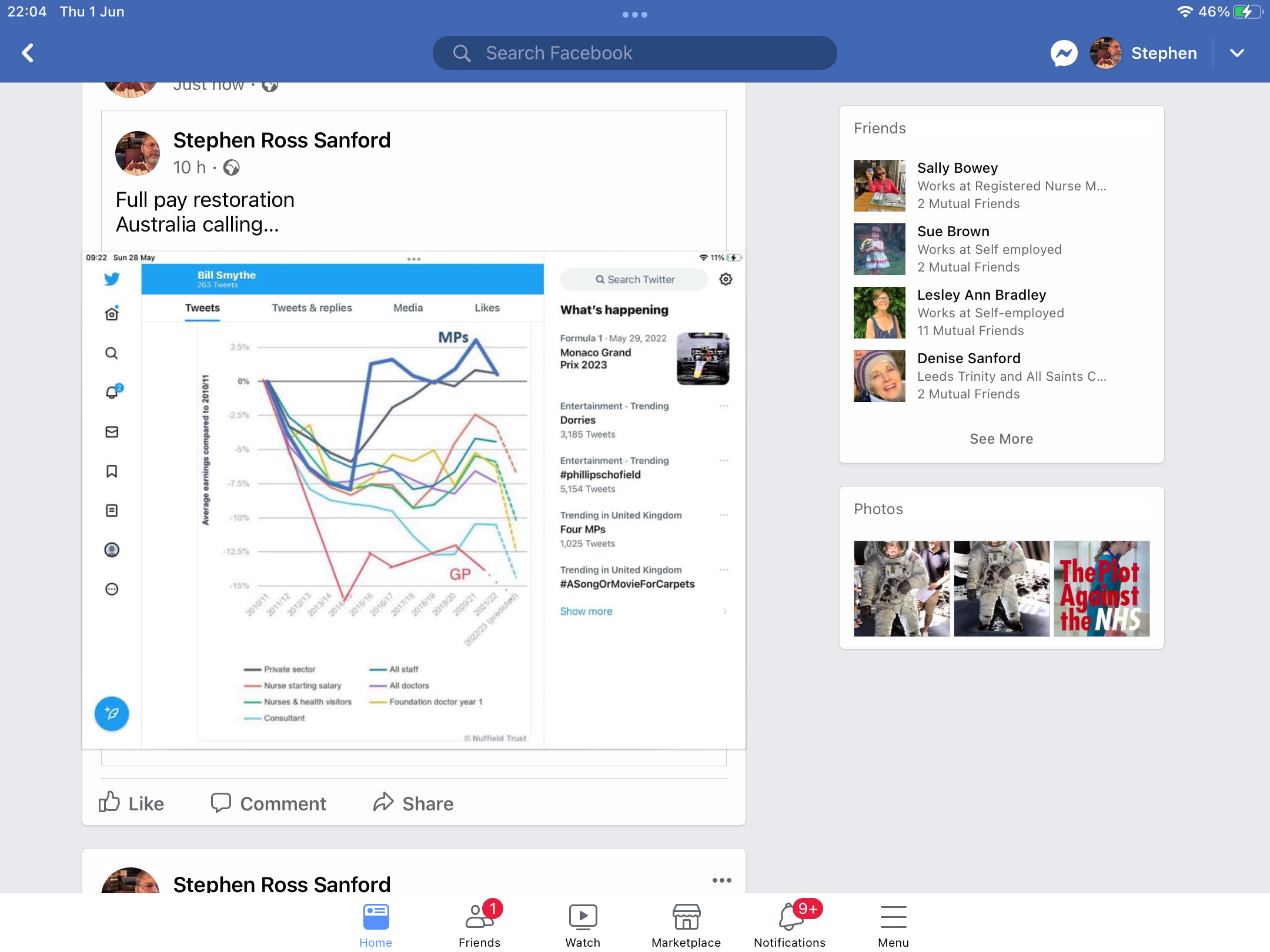1270x952 pixels.
Task: Like the shared post
Action: [x=131, y=803]
